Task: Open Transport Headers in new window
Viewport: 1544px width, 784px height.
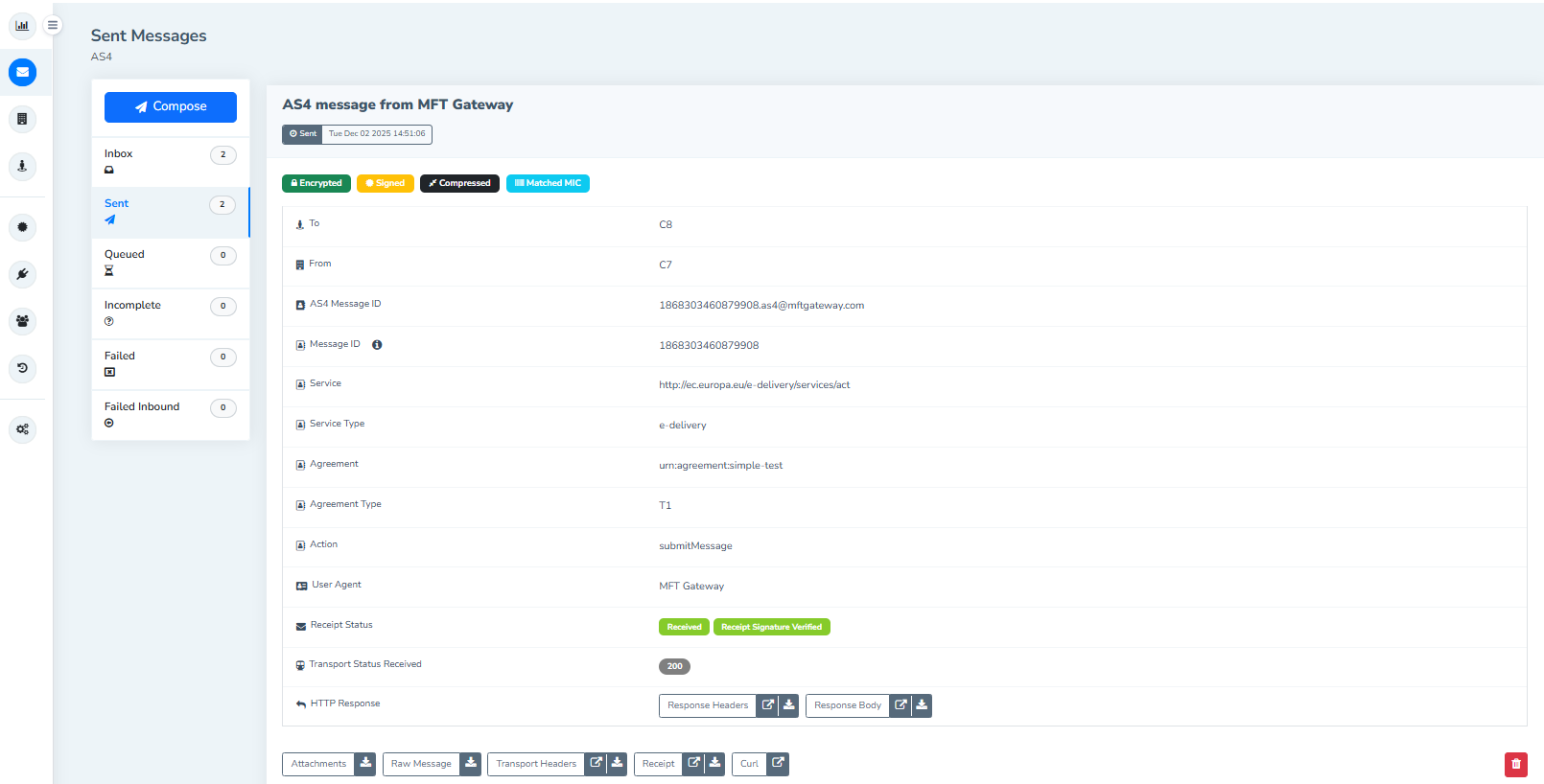Action: pyautogui.click(x=596, y=764)
